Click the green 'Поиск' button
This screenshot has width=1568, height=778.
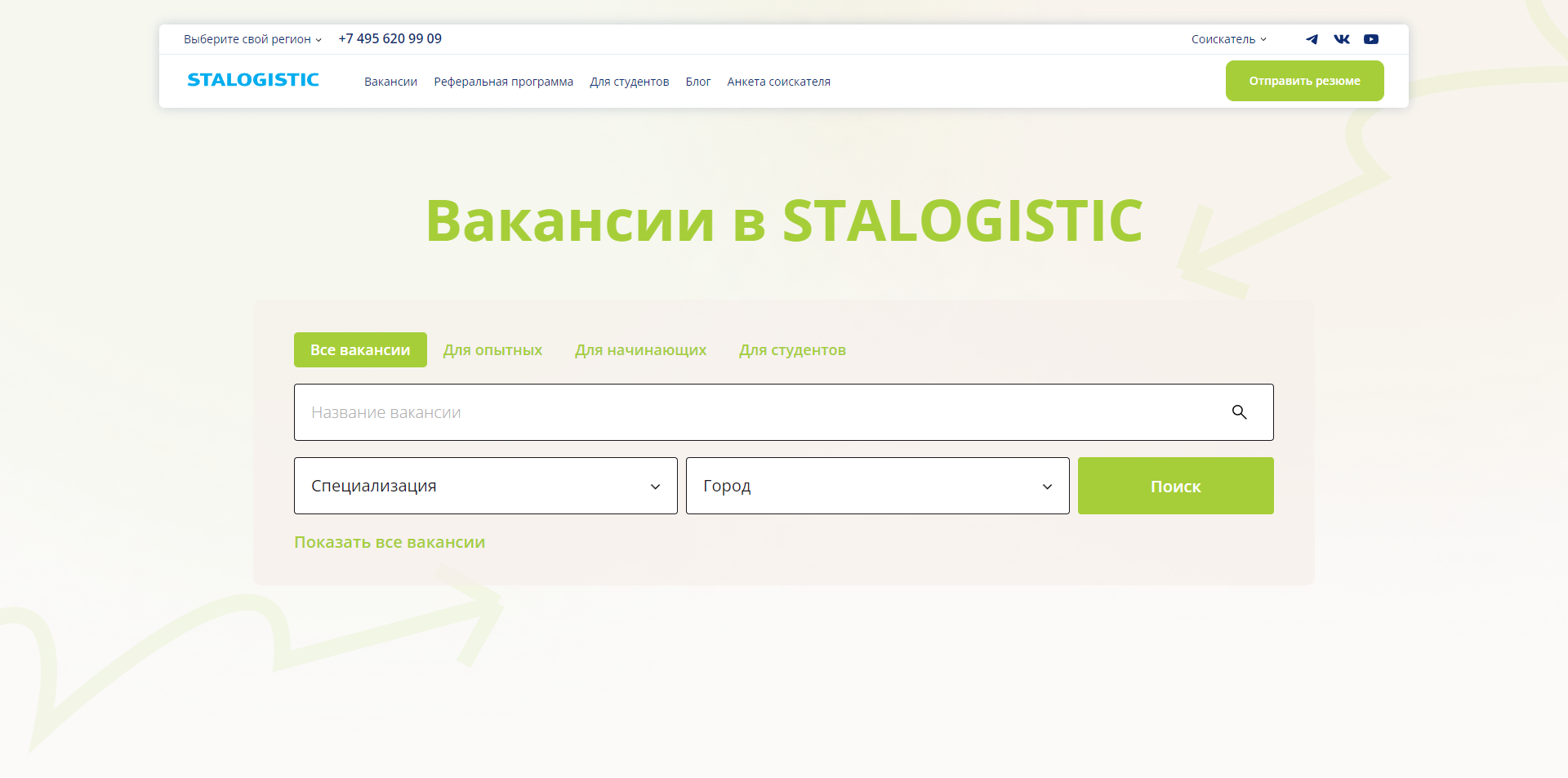click(x=1175, y=486)
